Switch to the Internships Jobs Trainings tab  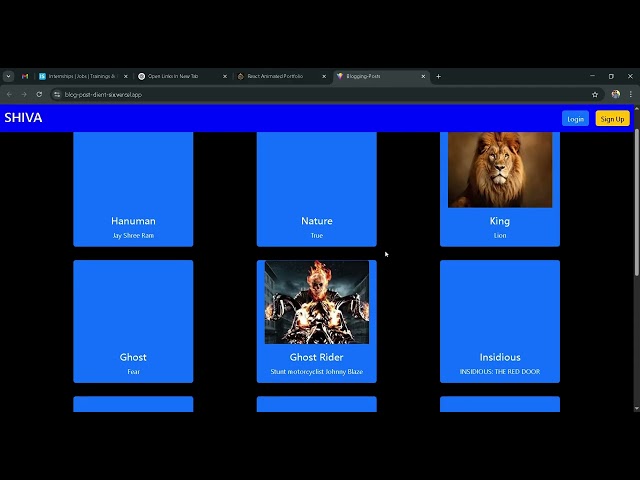[x=84, y=76]
